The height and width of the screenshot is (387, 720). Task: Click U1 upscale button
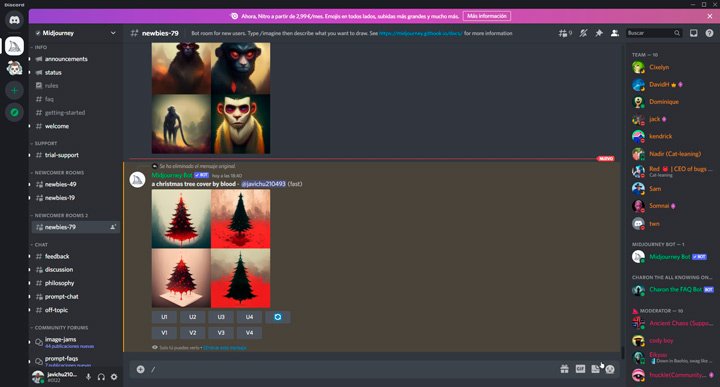click(x=164, y=317)
